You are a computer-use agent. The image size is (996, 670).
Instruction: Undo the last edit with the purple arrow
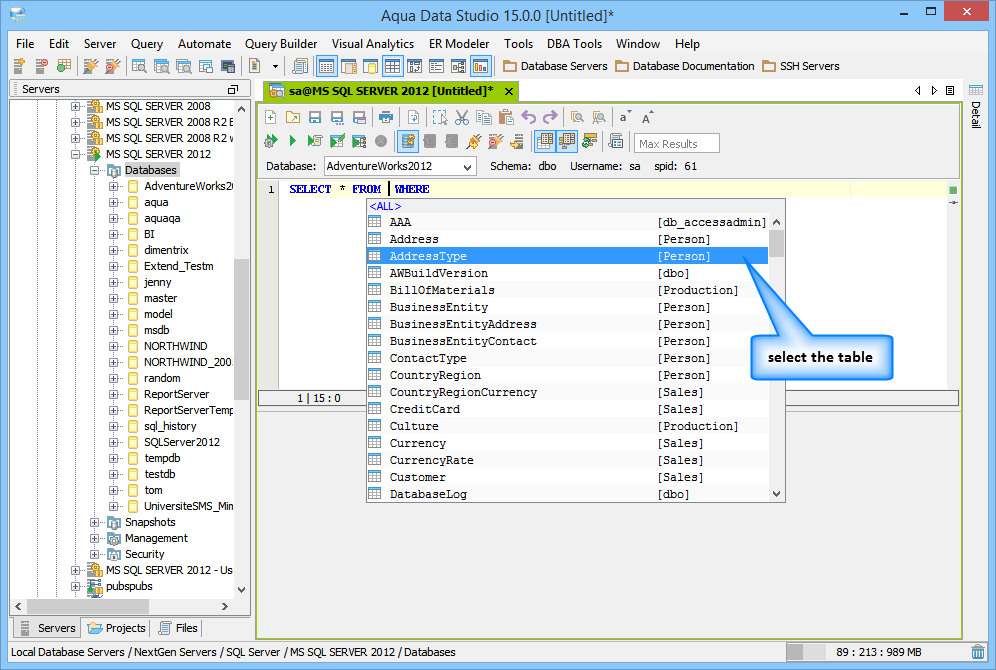(528, 117)
